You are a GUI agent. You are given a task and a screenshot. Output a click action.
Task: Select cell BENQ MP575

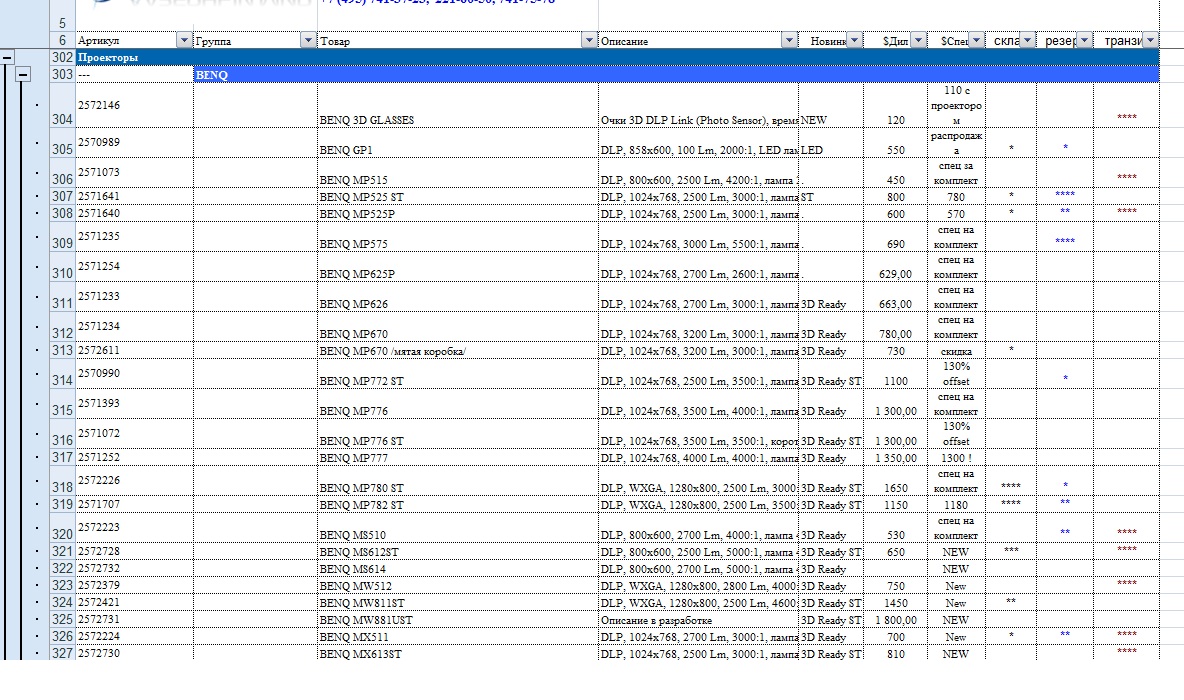click(x=458, y=237)
